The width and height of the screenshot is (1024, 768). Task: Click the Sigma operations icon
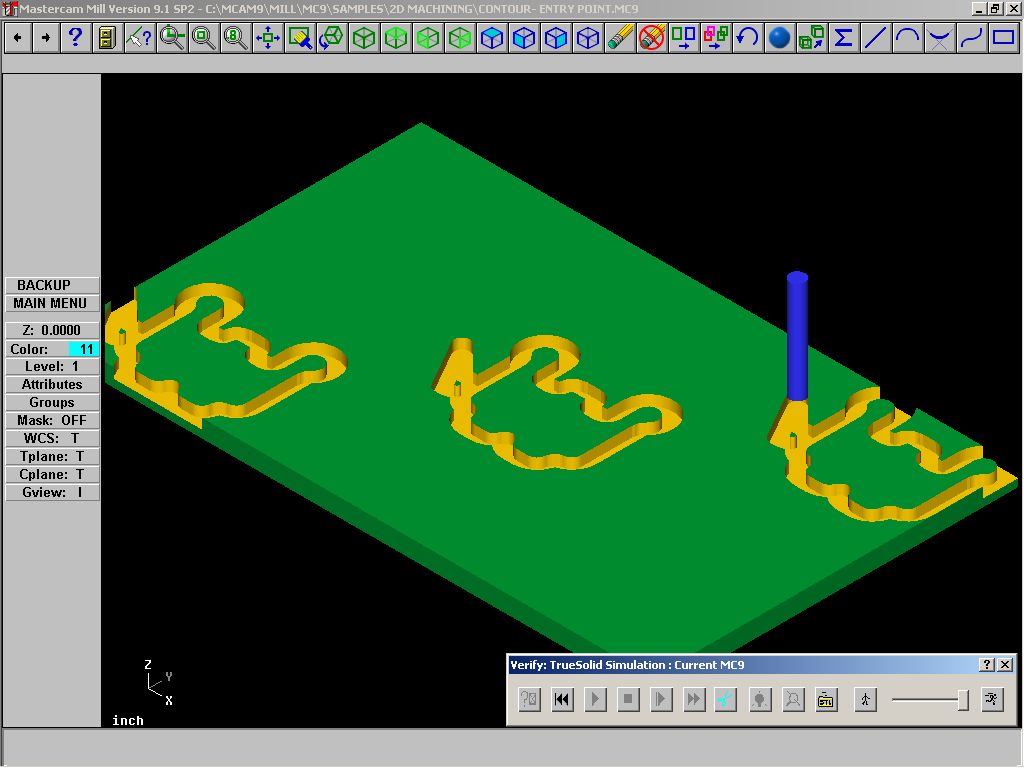(844, 38)
